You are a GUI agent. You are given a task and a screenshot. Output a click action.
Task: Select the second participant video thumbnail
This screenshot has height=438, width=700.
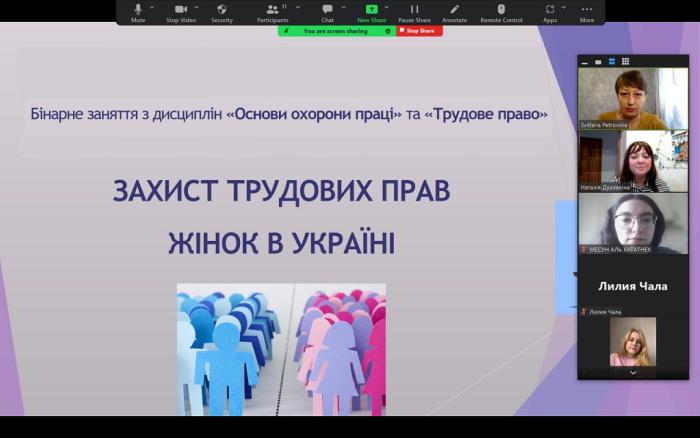pos(633,161)
